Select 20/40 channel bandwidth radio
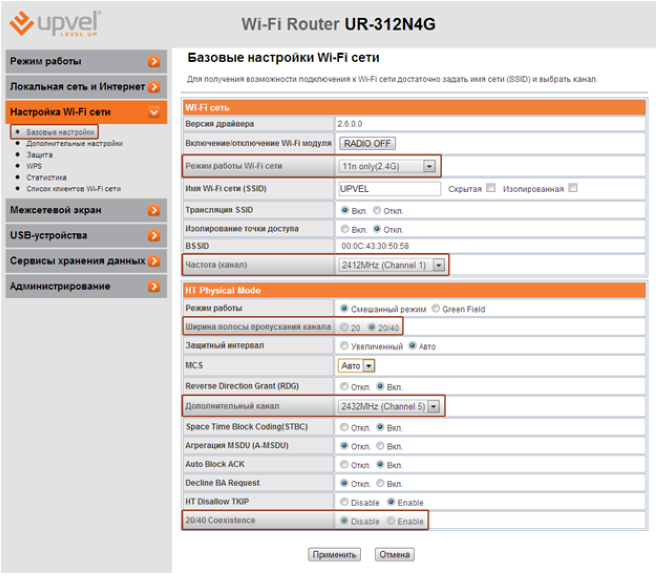This screenshot has width=659, height=576. click(372, 327)
